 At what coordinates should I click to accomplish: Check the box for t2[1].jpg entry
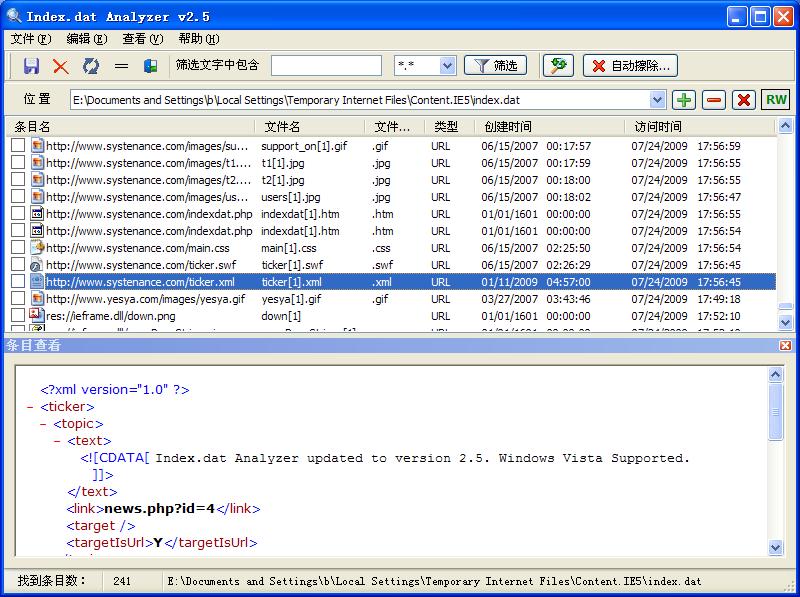[x=18, y=180]
